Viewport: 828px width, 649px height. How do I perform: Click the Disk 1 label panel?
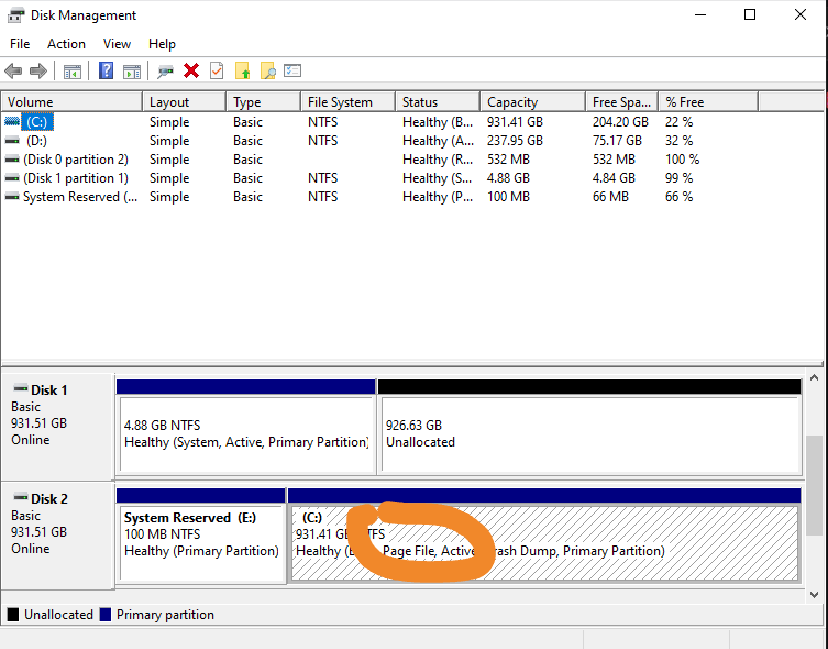[57, 427]
